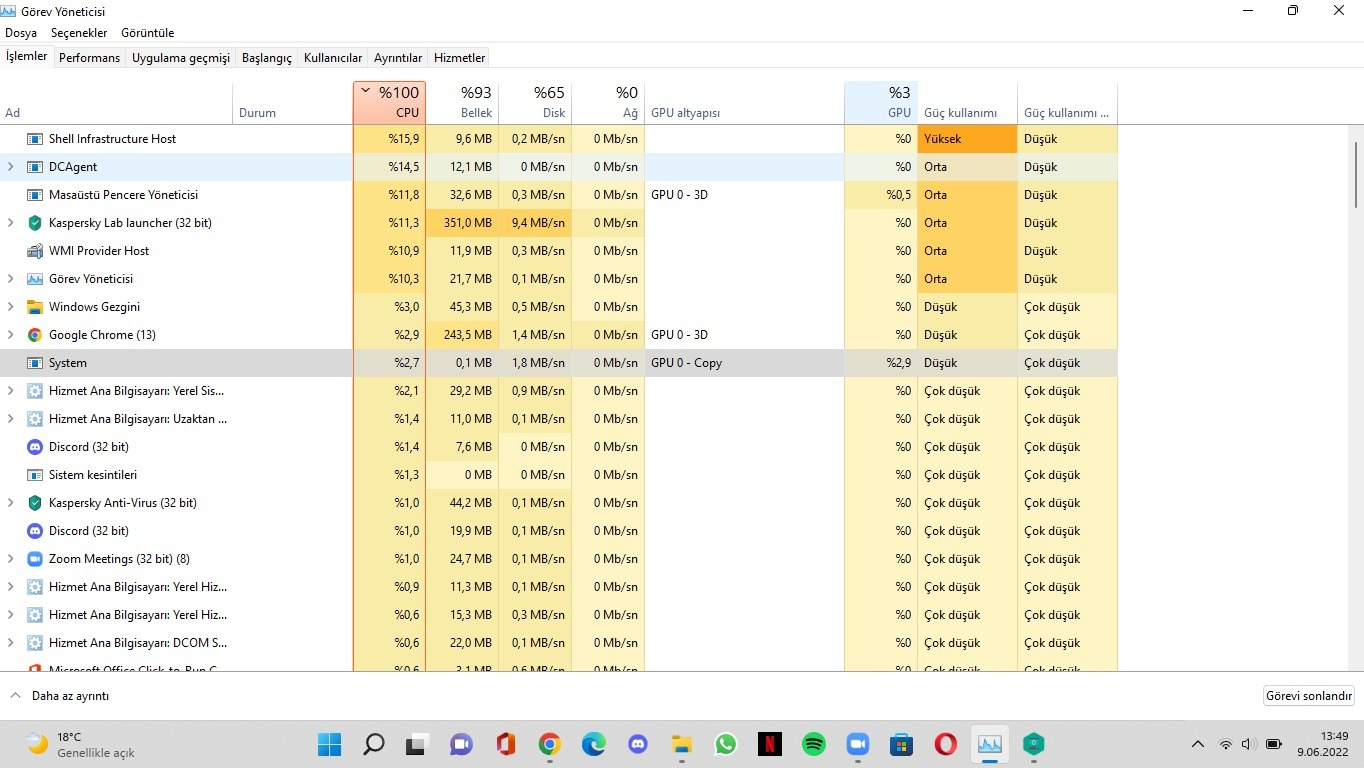Select the System process row
Image resolution: width=1364 pixels, height=768 pixels.
(x=558, y=363)
